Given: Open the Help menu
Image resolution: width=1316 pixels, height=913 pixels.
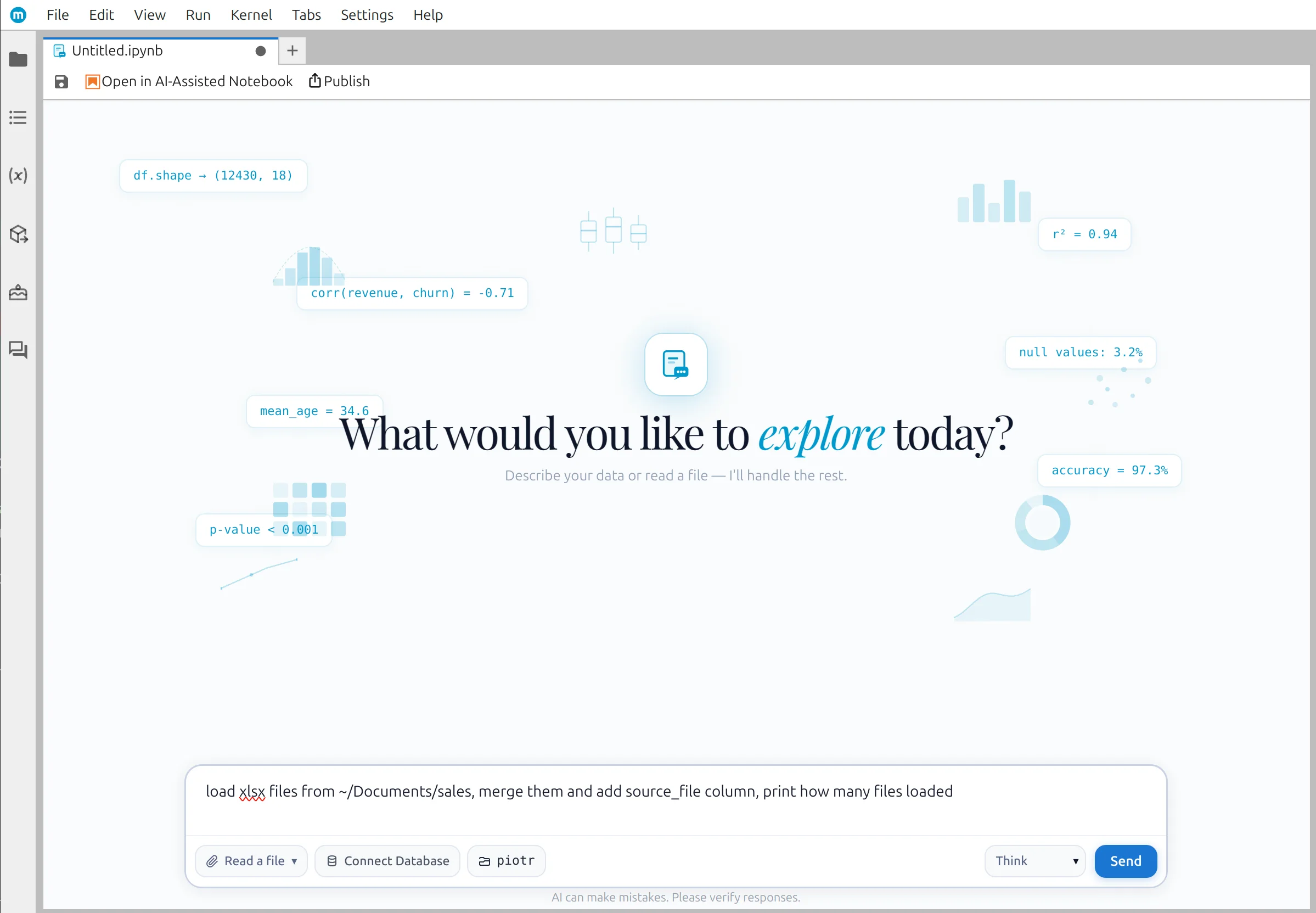Looking at the screenshot, I should pos(428,15).
